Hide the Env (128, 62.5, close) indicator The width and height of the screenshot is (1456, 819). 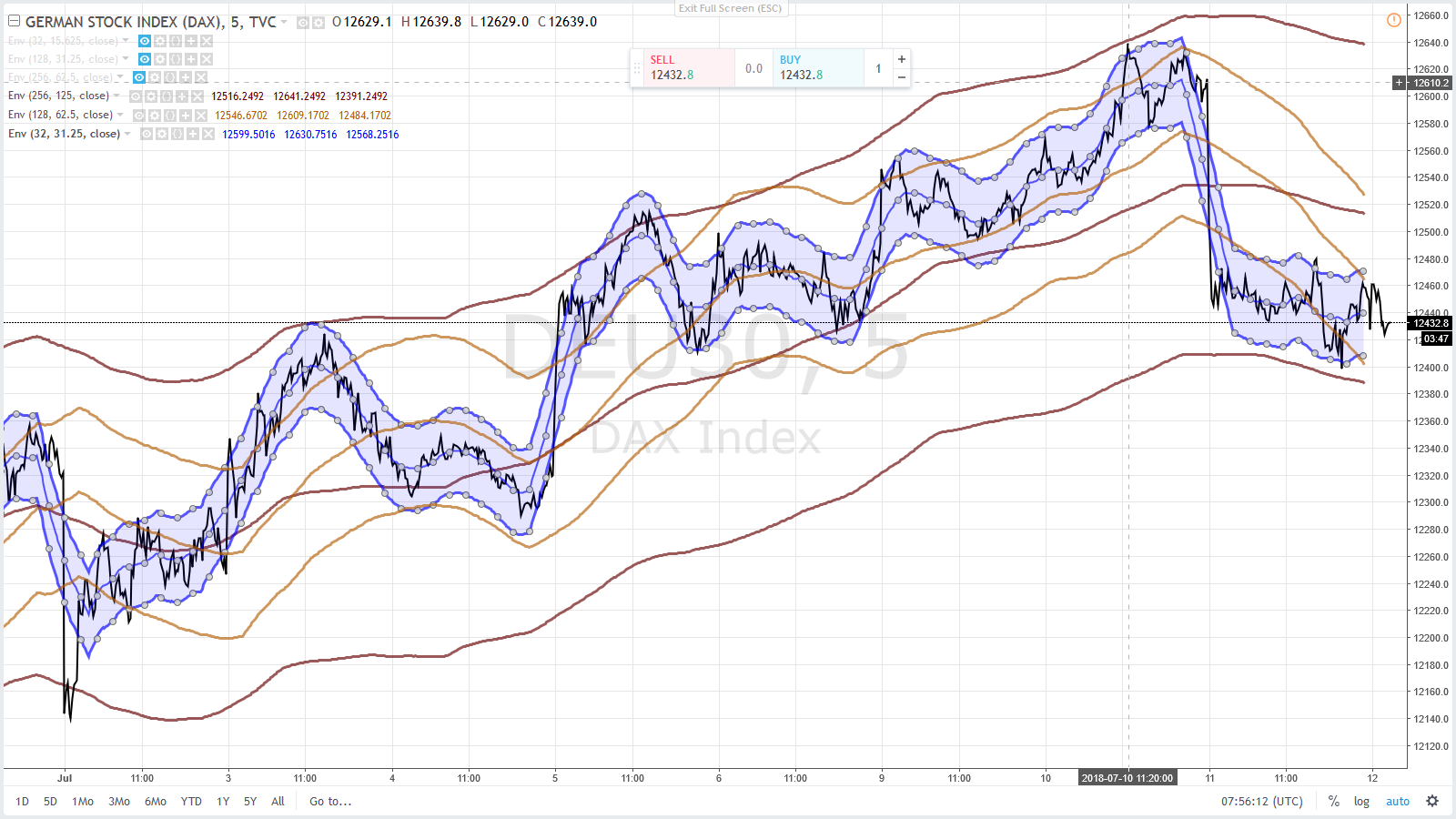pyautogui.click(x=139, y=116)
